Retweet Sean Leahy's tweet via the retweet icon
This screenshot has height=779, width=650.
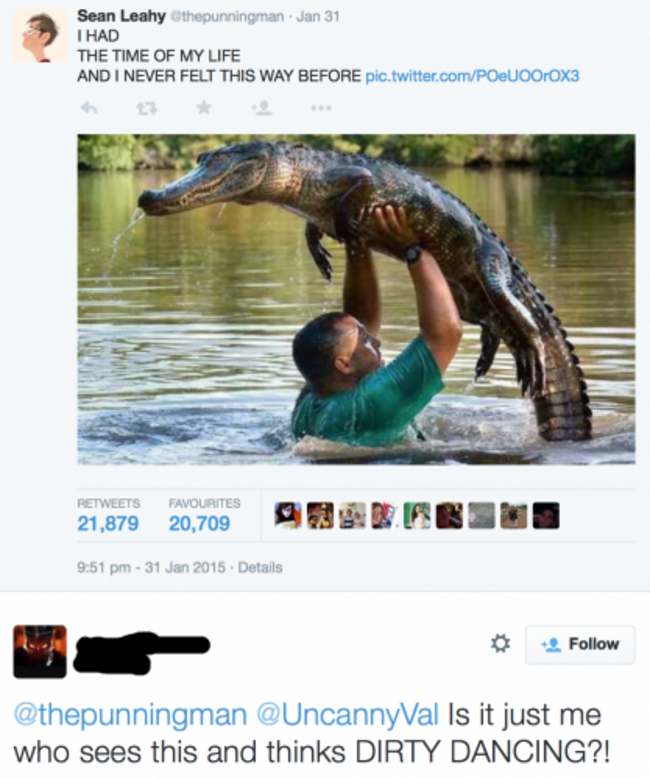pos(147,108)
